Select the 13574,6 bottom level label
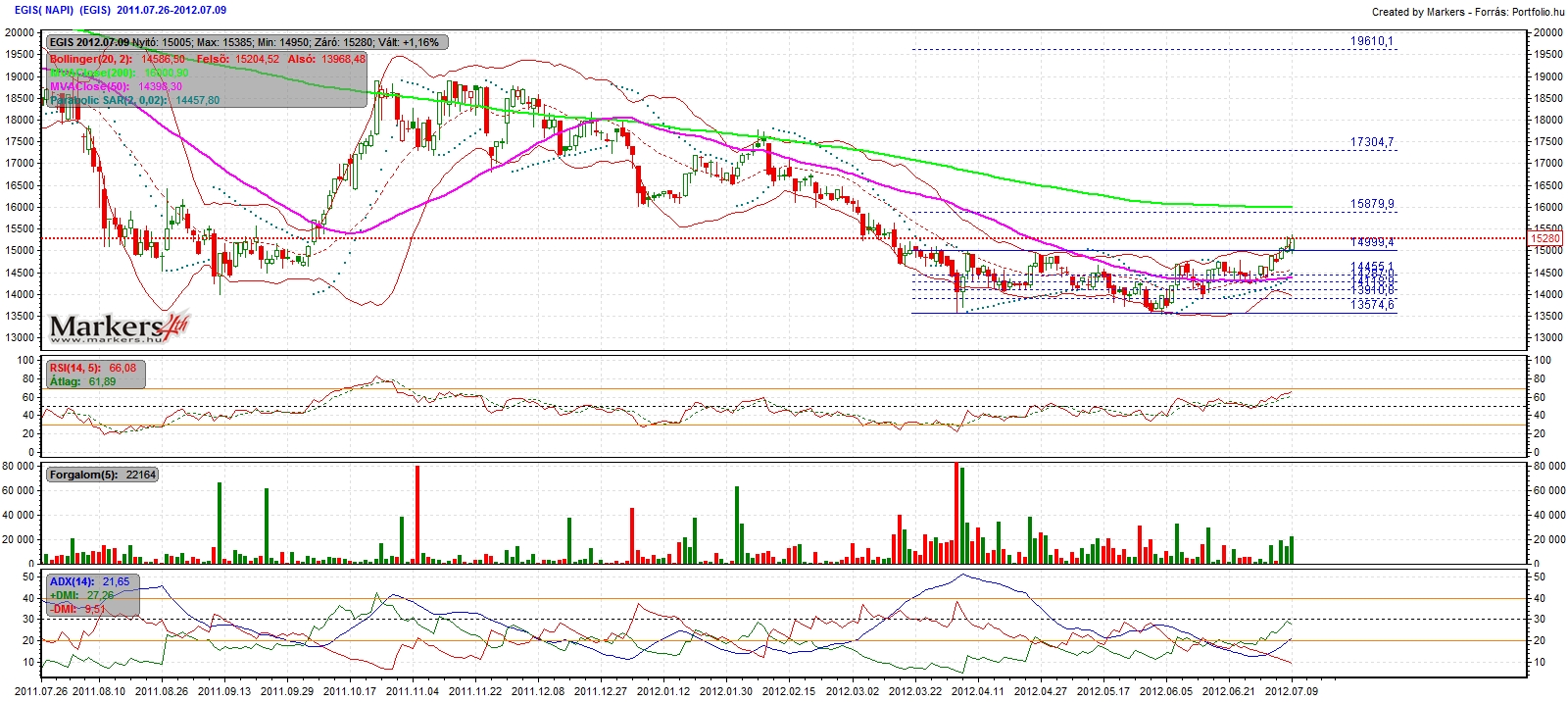 (1371, 305)
